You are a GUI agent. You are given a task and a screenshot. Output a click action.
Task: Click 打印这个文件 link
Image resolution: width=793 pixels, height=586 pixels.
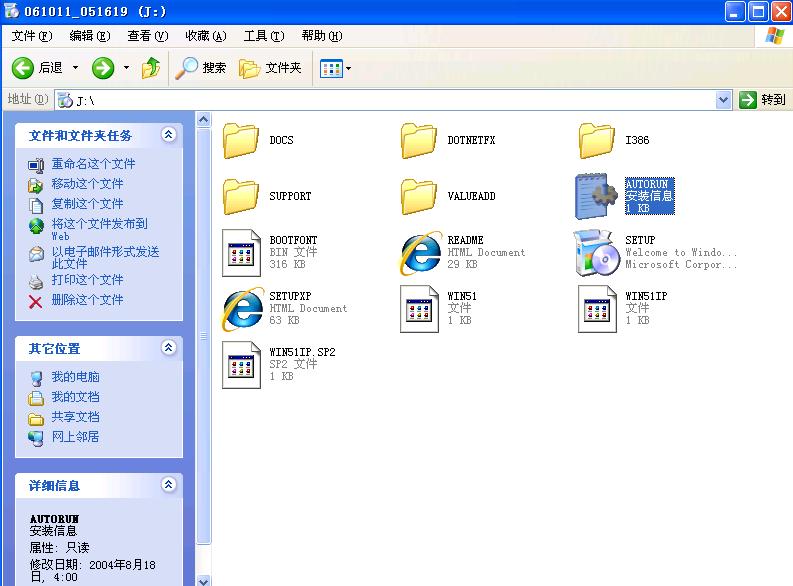pyautogui.click(x=87, y=280)
